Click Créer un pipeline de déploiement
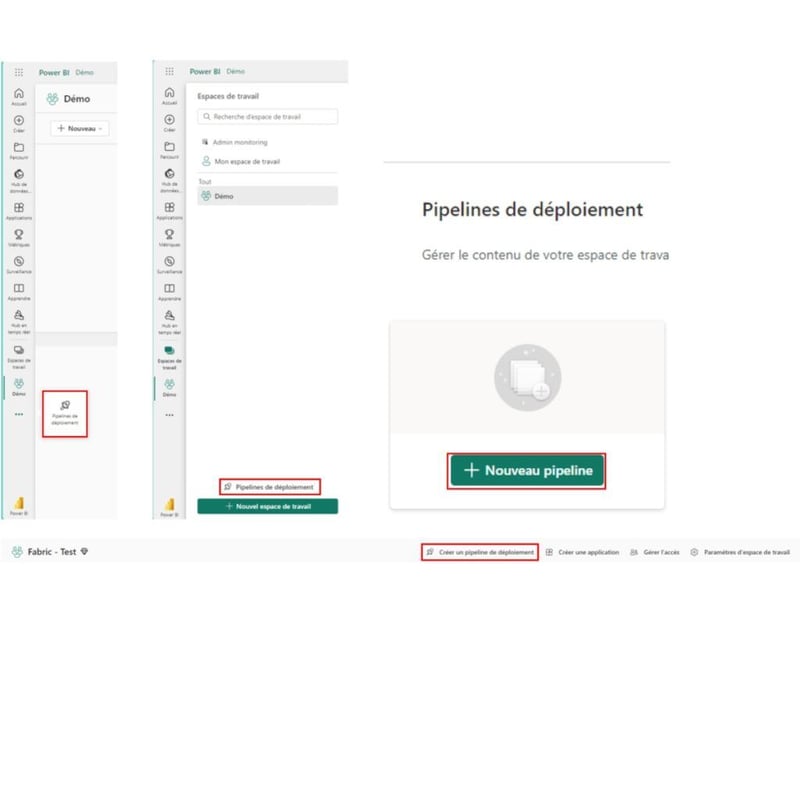Viewport: 800px width, 800px height. tap(480, 552)
